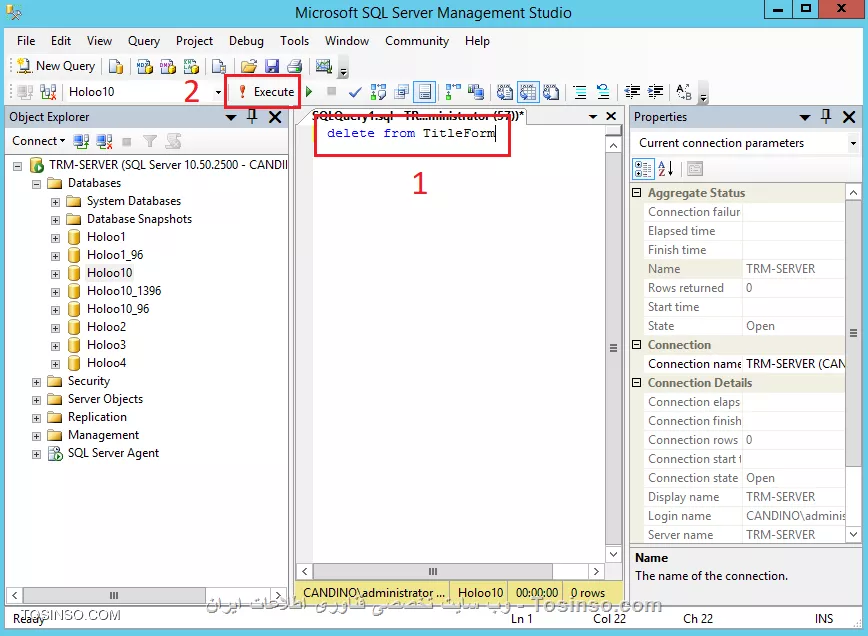Collapse the Connection Details section
Image resolution: width=868 pixels, height=636 pixels.
pyautogui.click(x=637, y=382)
